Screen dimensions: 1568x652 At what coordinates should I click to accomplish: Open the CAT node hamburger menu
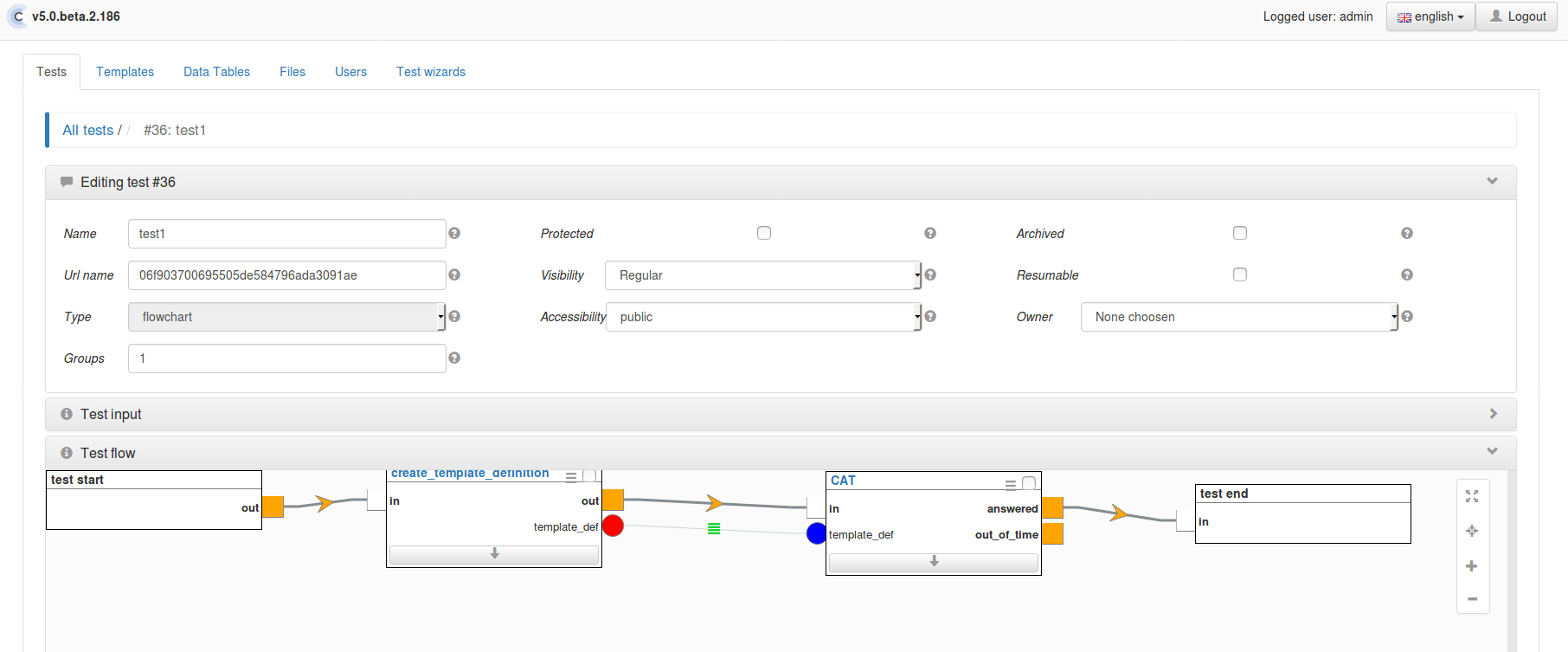point(1011,484)
